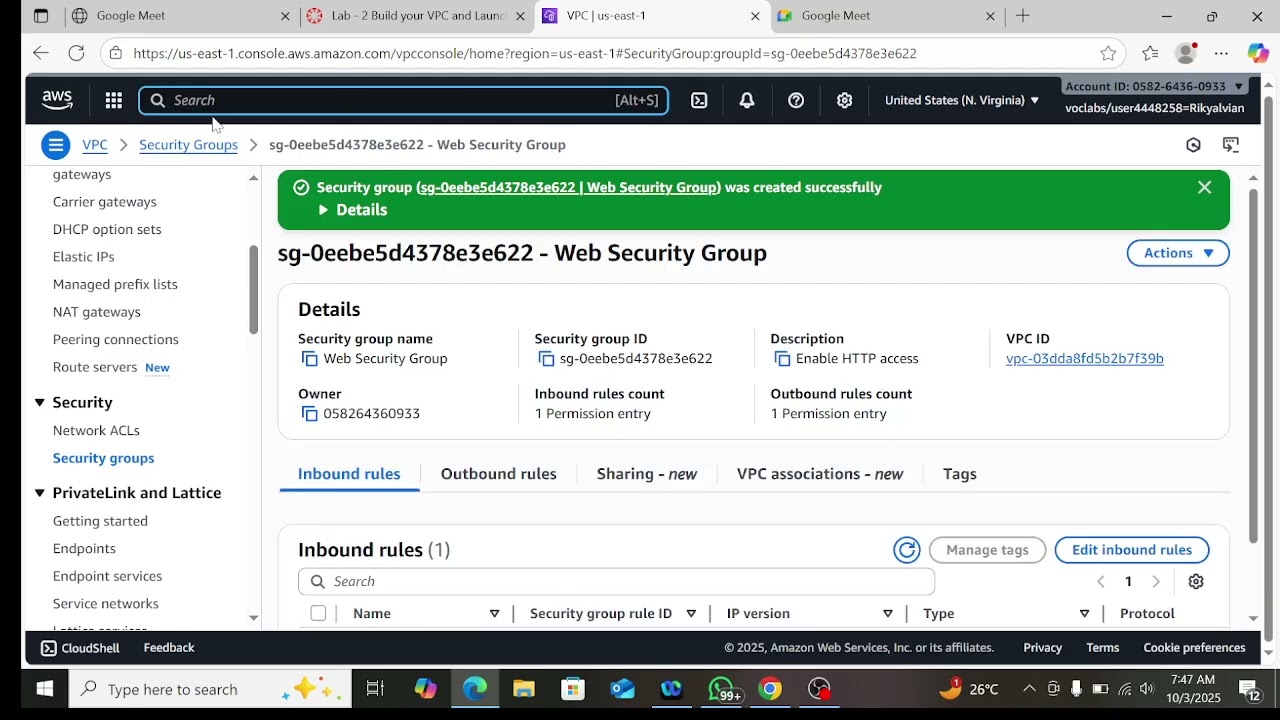Open the Tags tab

pos(960,474)
